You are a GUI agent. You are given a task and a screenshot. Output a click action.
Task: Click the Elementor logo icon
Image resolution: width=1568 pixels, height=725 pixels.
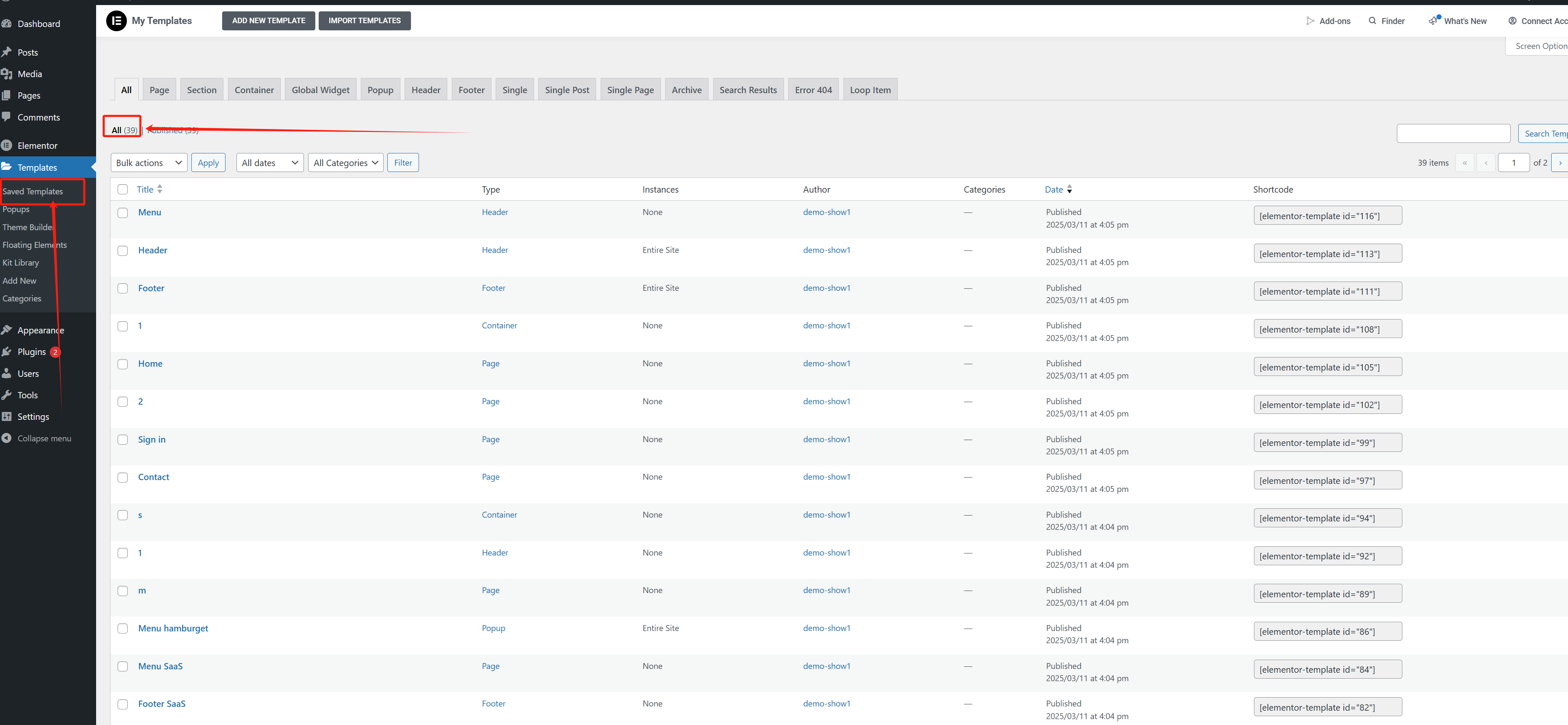click(116, 21)
